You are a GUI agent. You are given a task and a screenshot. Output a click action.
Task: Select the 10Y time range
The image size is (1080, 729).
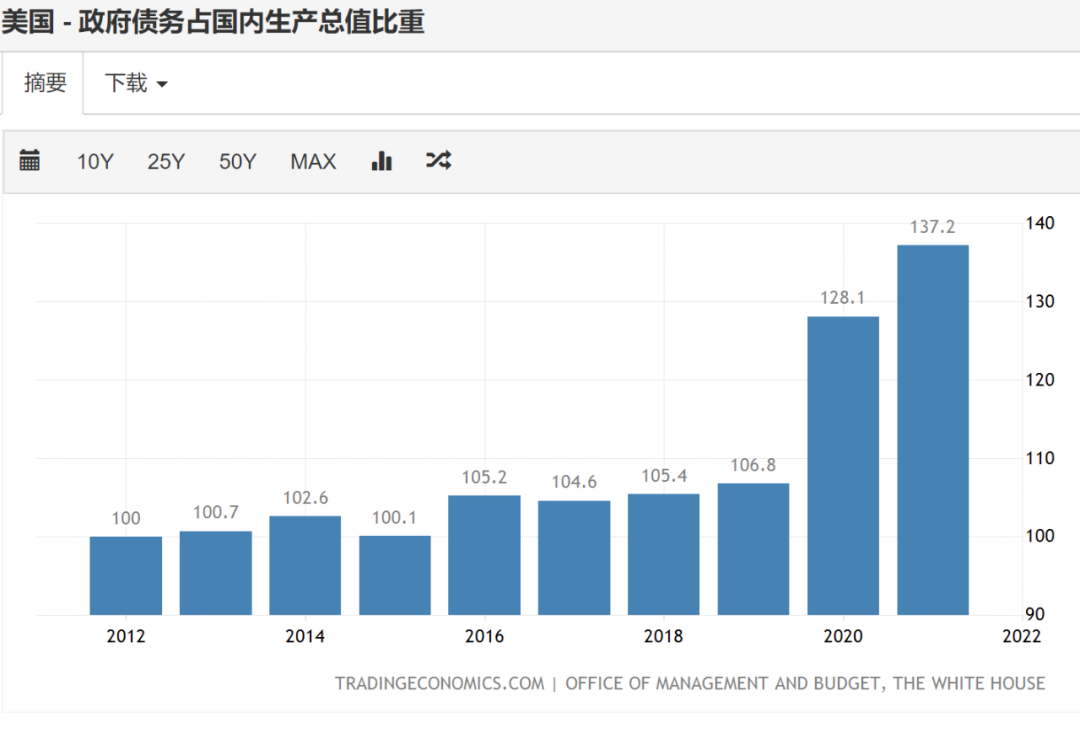tap(95, 161)
